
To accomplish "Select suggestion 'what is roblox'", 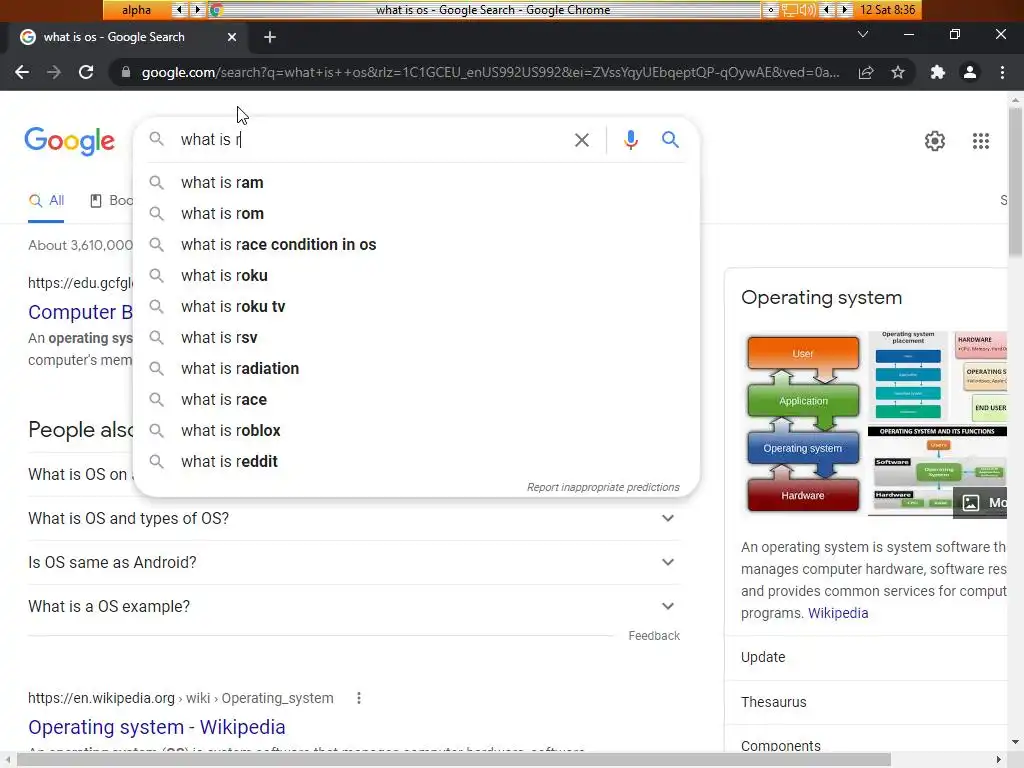I will 416,430.
